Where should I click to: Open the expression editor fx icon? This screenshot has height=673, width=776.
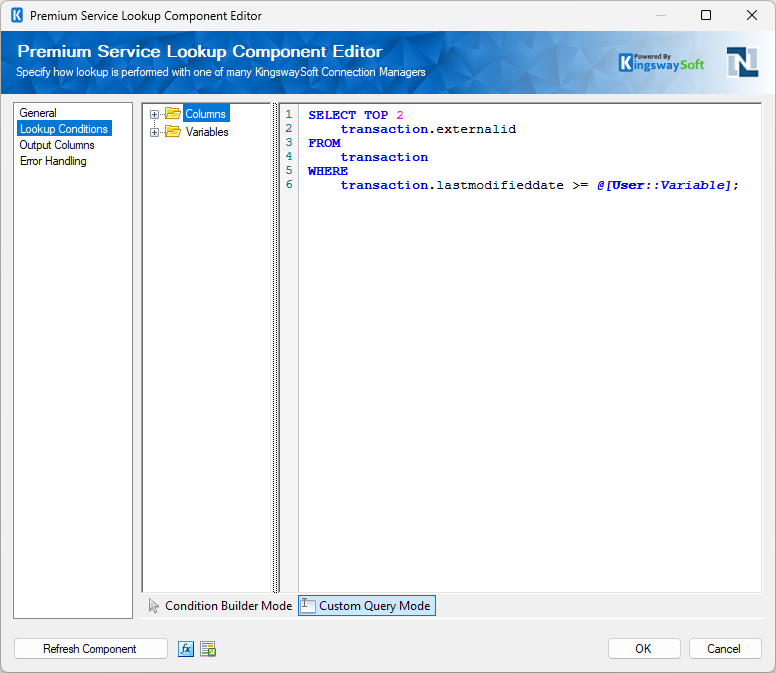[186, 649]
